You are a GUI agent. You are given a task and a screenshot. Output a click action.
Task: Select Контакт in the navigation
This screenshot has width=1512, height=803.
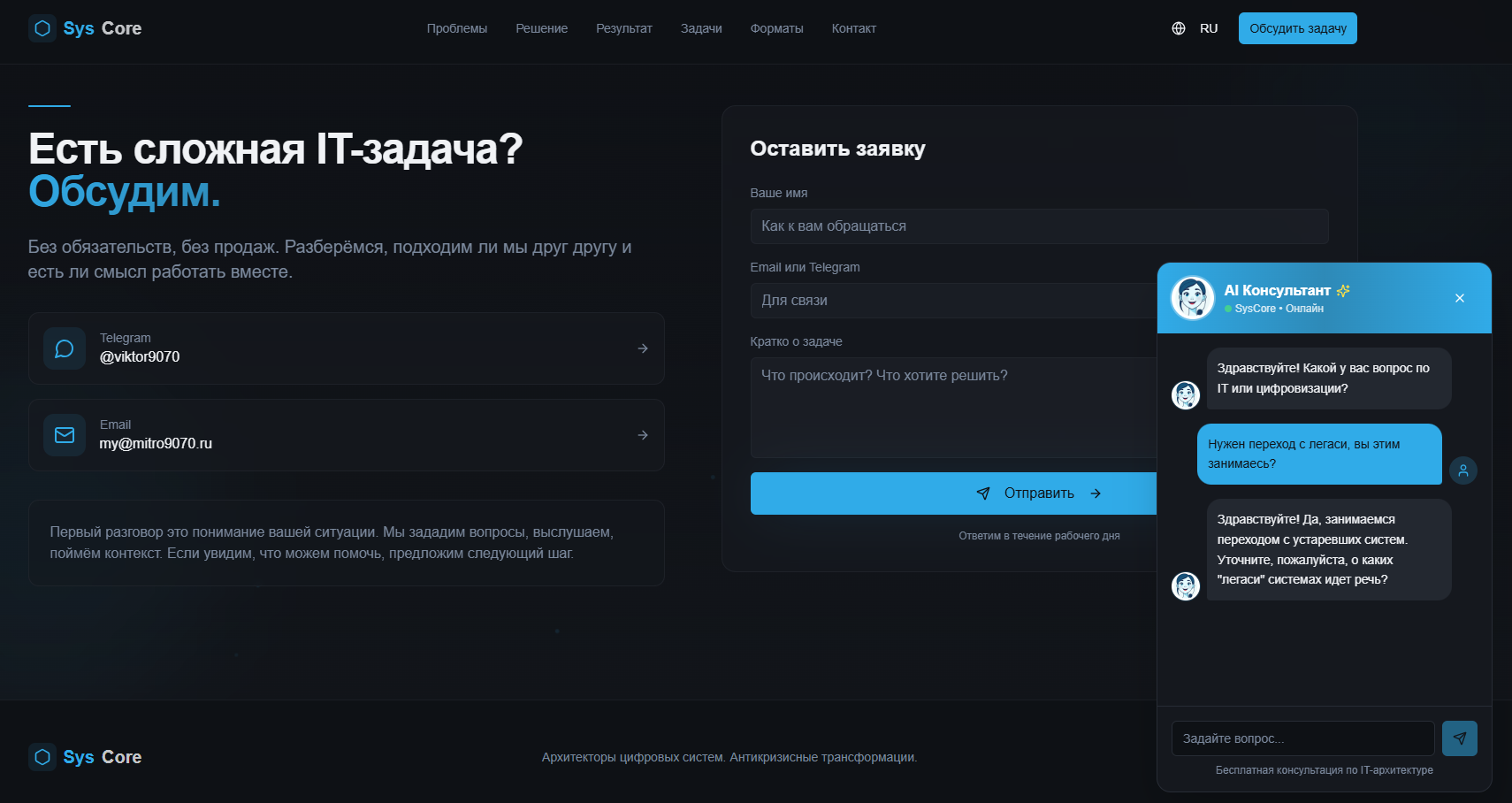[x=852, y=27]
